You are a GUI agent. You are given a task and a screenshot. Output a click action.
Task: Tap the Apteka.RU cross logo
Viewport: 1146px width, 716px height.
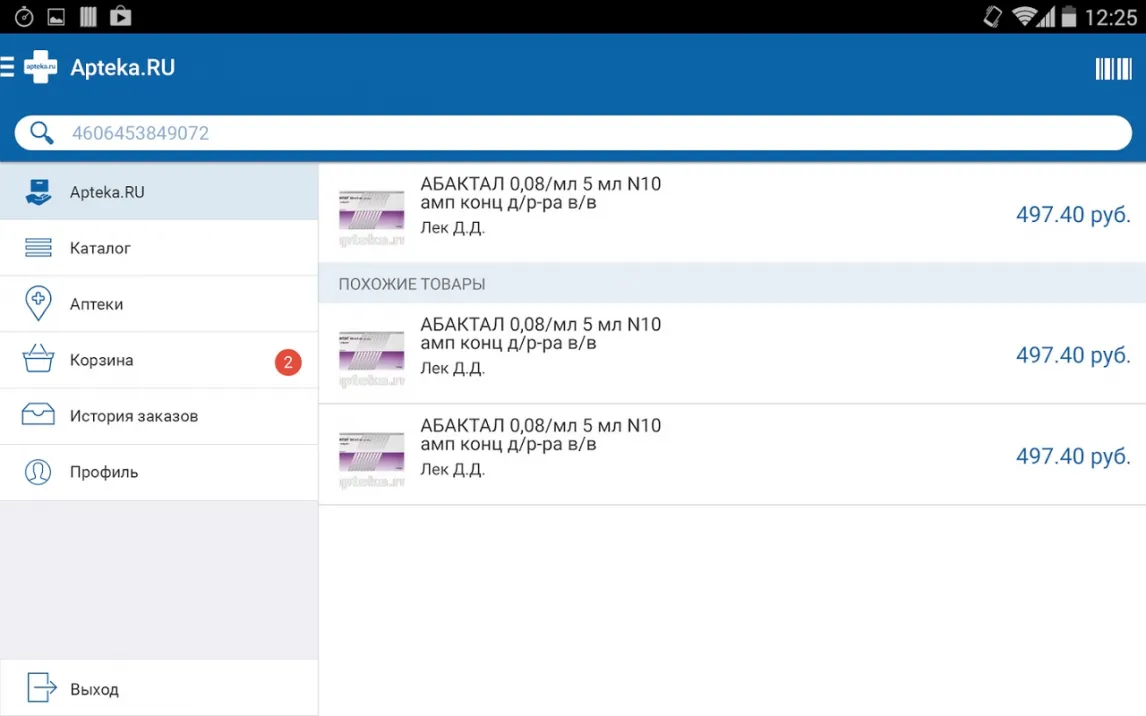(x=40, y=68)
